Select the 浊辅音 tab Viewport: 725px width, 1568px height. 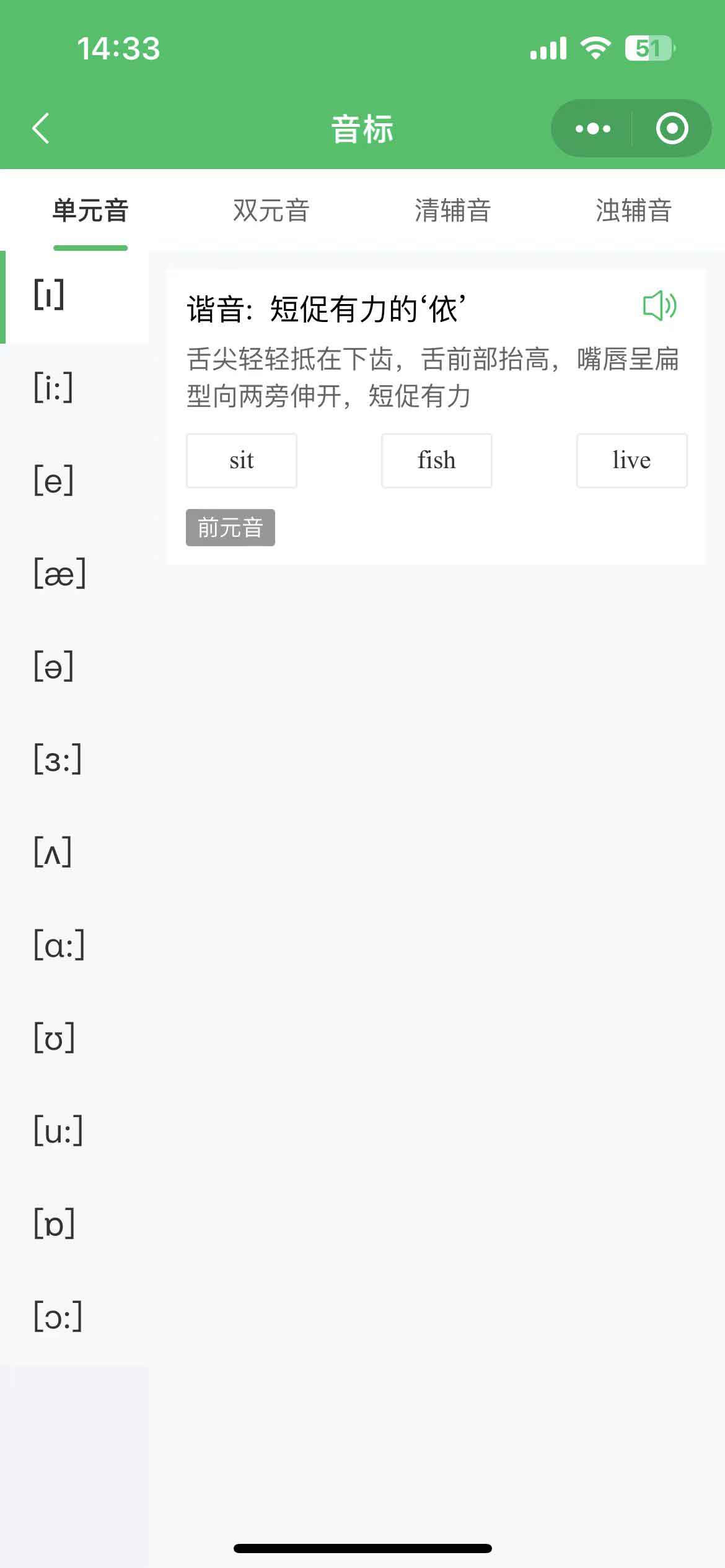pyautogui.click(x=633, y=211)
